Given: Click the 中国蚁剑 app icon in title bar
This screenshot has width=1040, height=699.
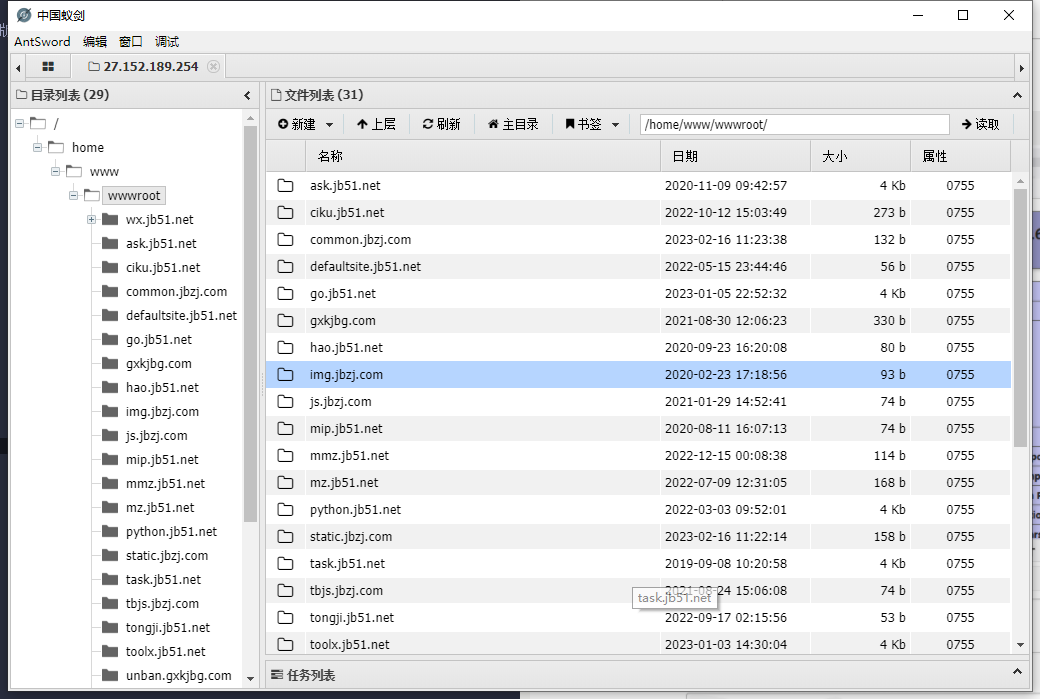Looking at the screenshot, I should (x=24, y=15).
